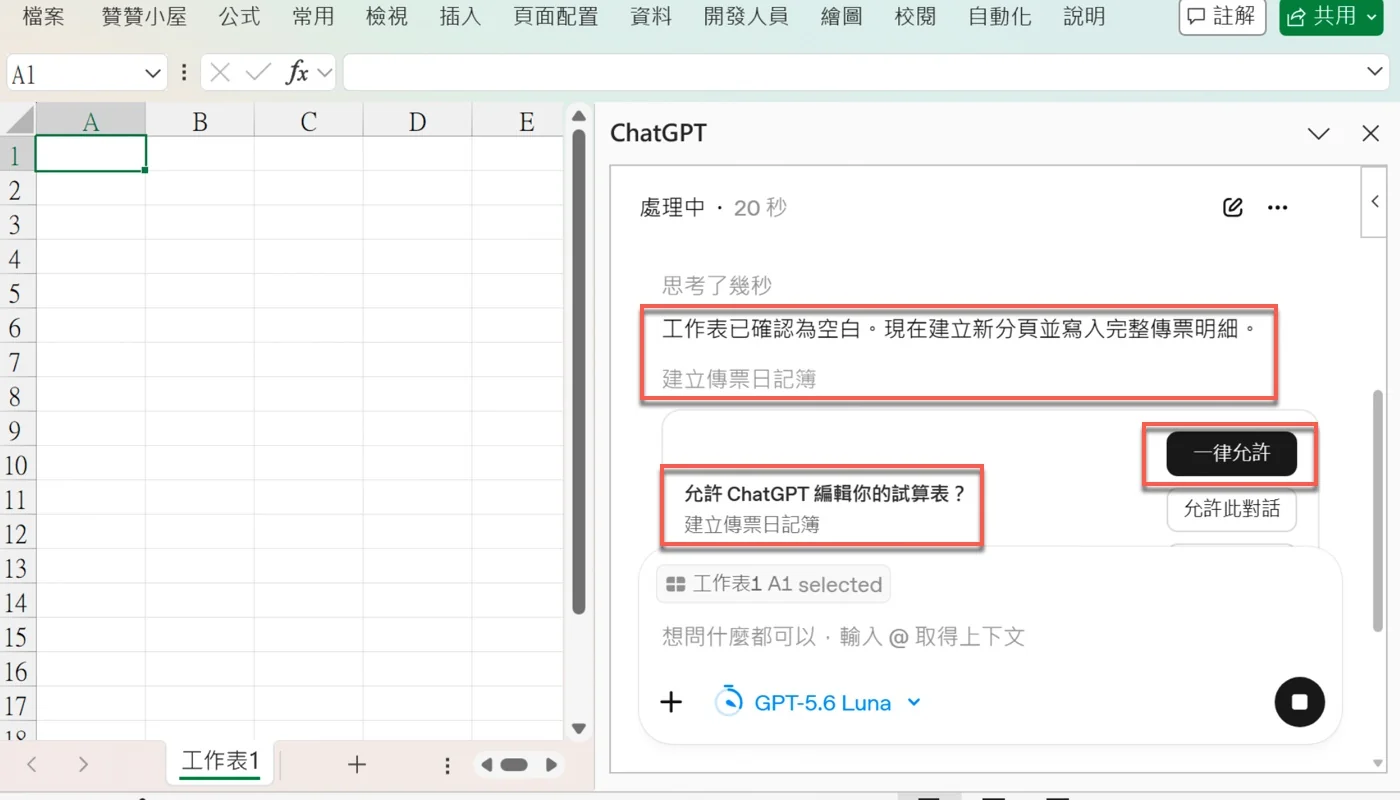Screen dimensions: 1400x800
Task: Click the 思考了幾秒 text
Action: point(717,285)
